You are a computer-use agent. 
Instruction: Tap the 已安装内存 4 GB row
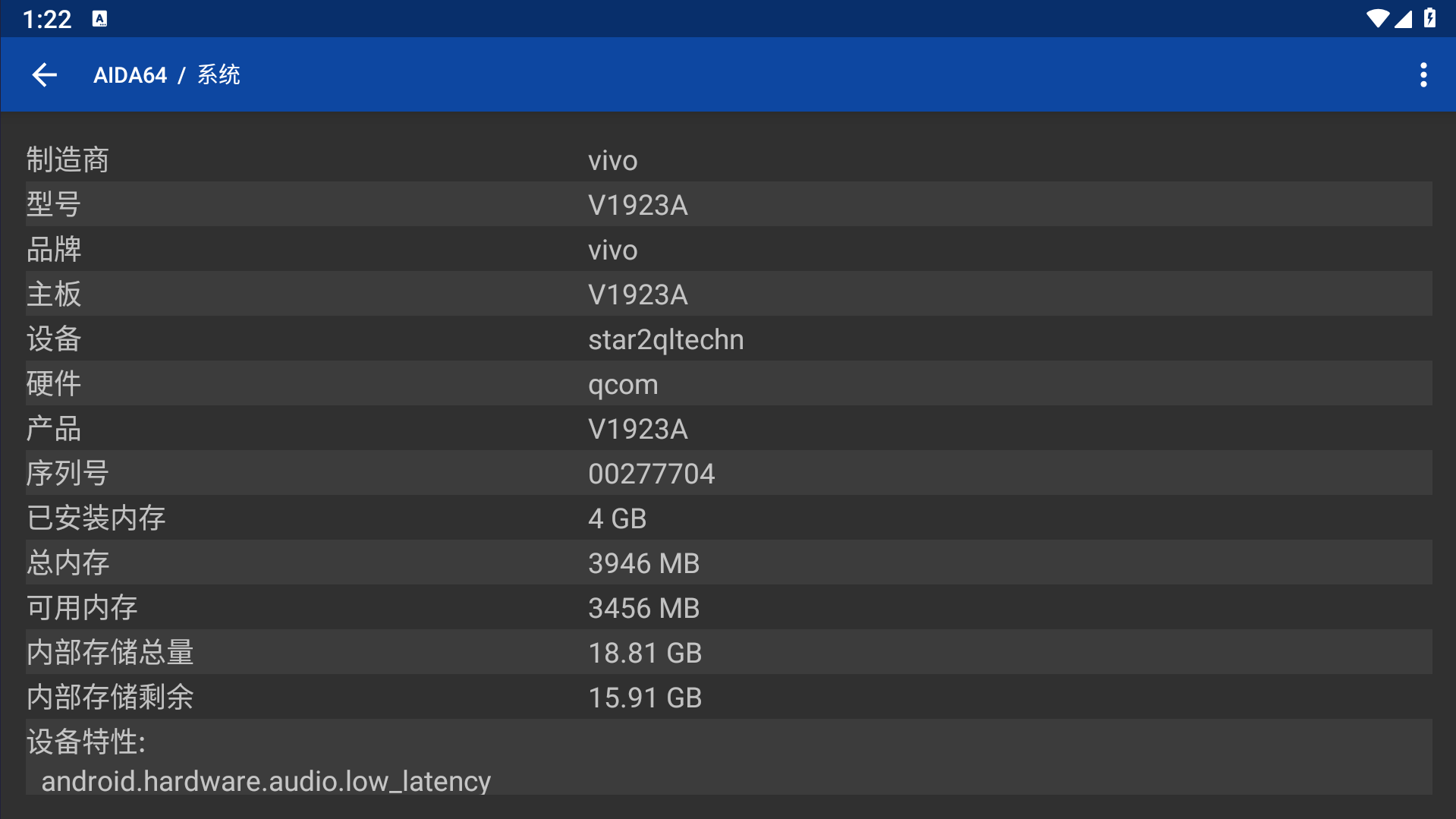pyautogui.click(x=728, y=518)
